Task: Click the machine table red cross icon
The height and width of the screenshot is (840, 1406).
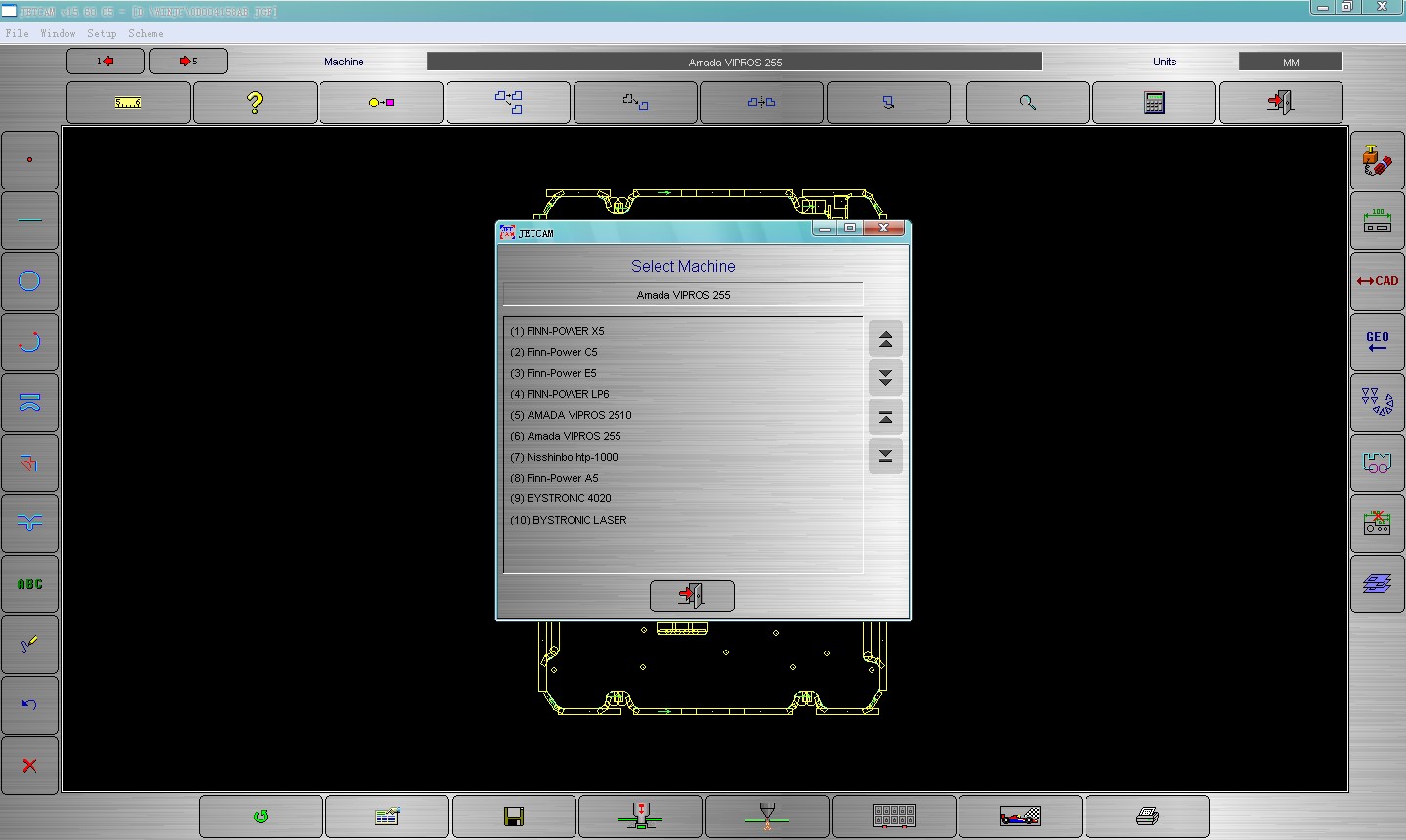Action: [x=1378, y=524]
